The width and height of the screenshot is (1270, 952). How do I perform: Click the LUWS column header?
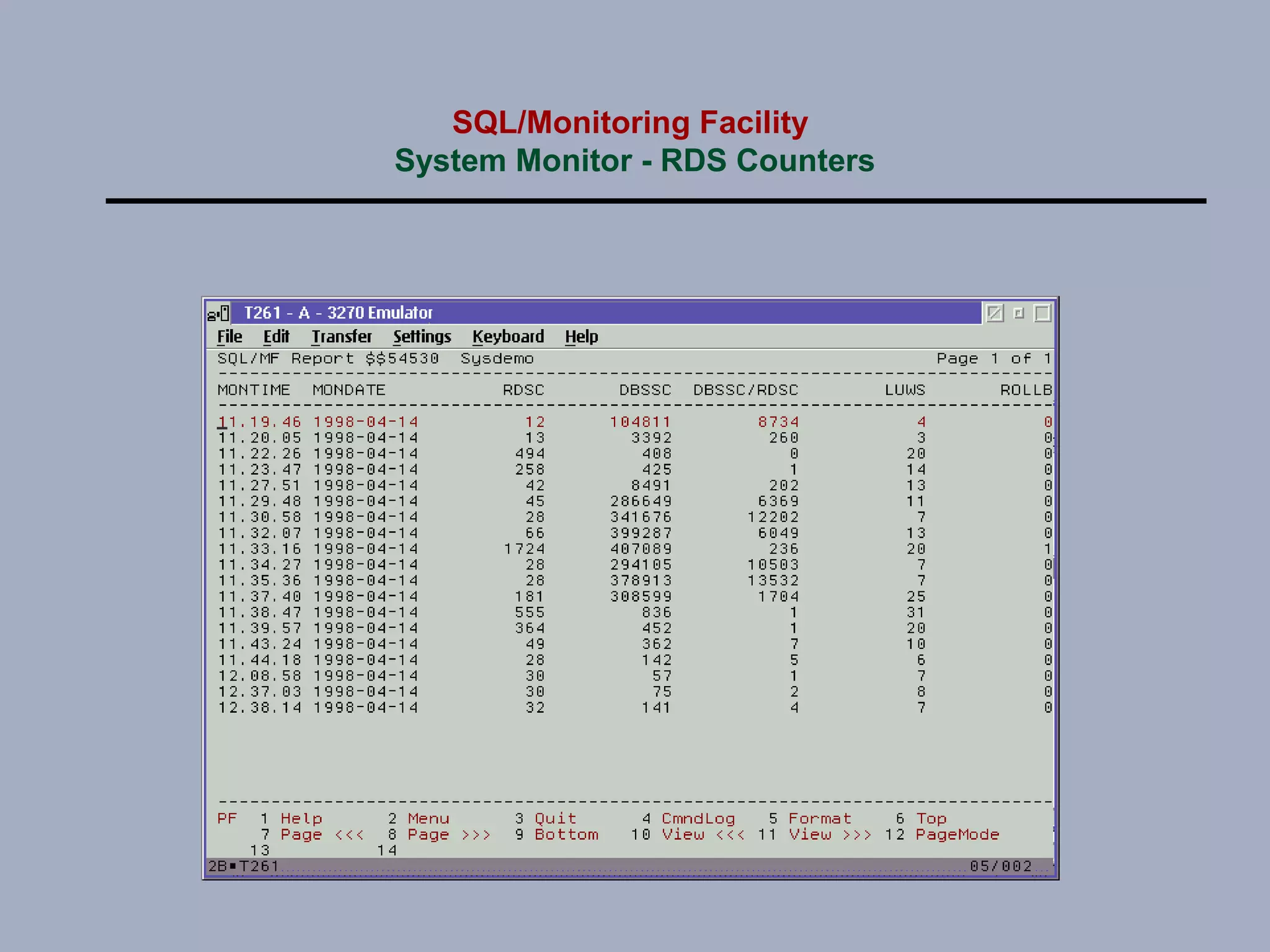coord(905,390)
